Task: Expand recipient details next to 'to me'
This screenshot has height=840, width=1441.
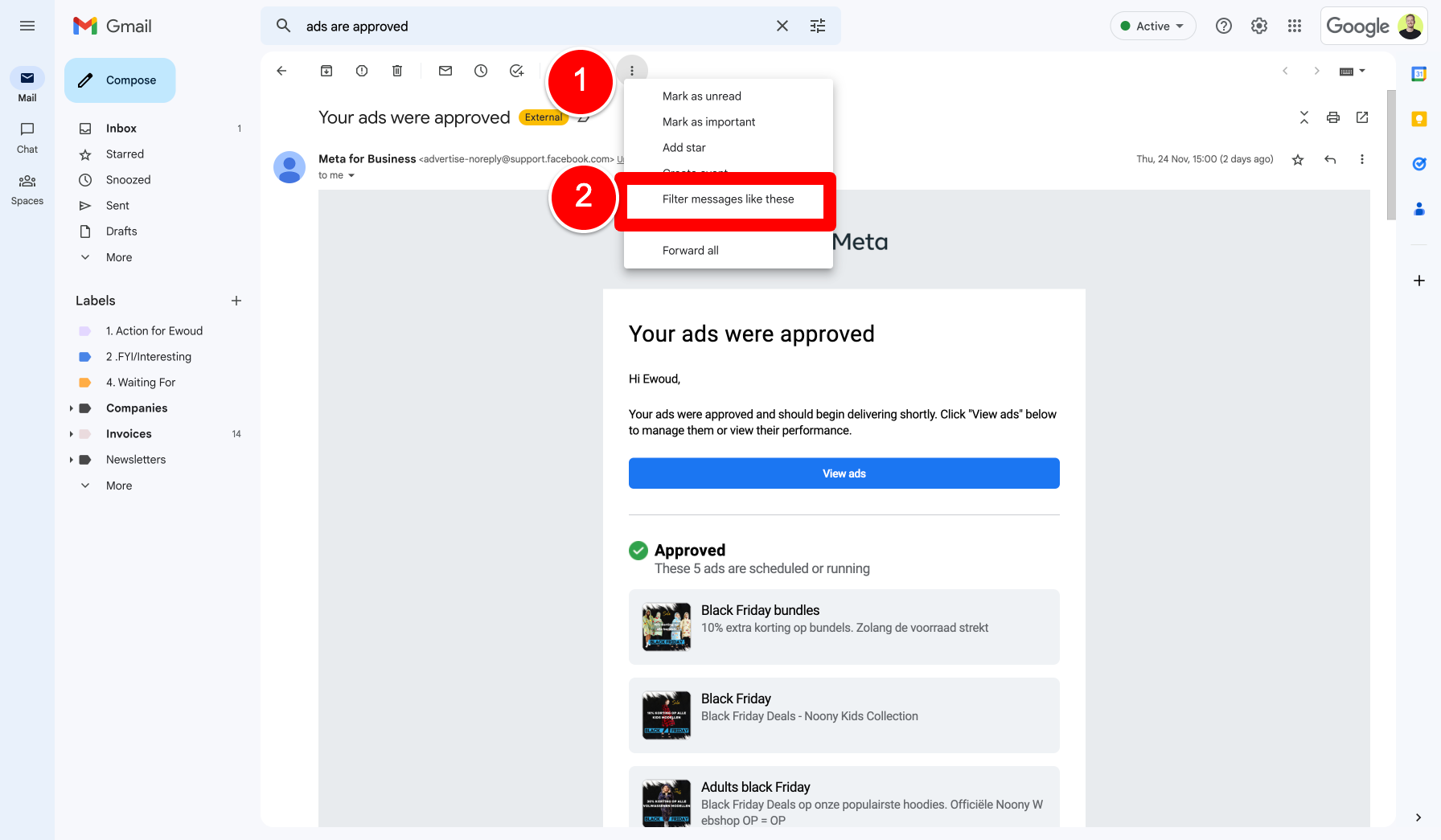Action: 351,175
